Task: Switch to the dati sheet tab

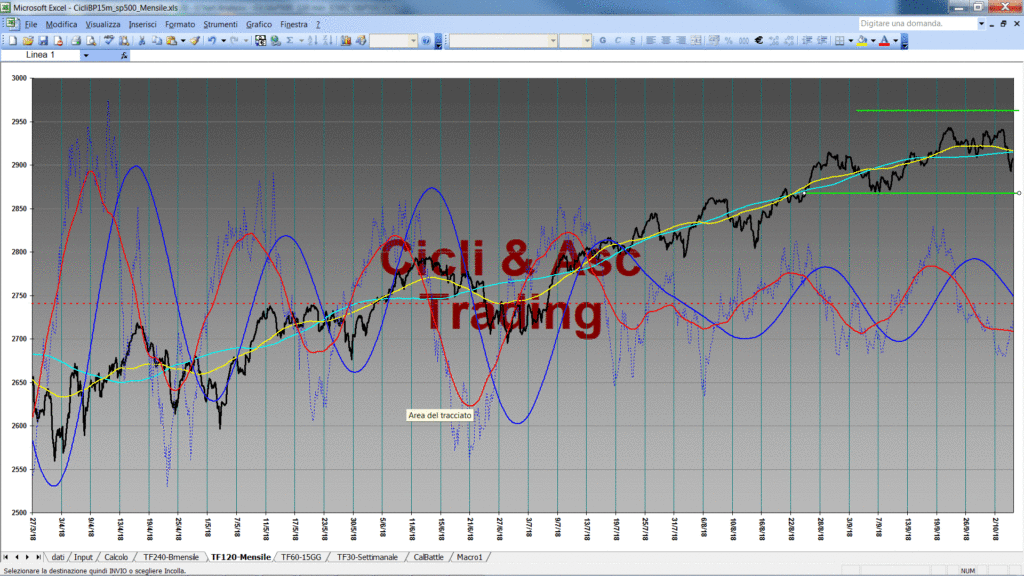Action: [x=57, y=557]
